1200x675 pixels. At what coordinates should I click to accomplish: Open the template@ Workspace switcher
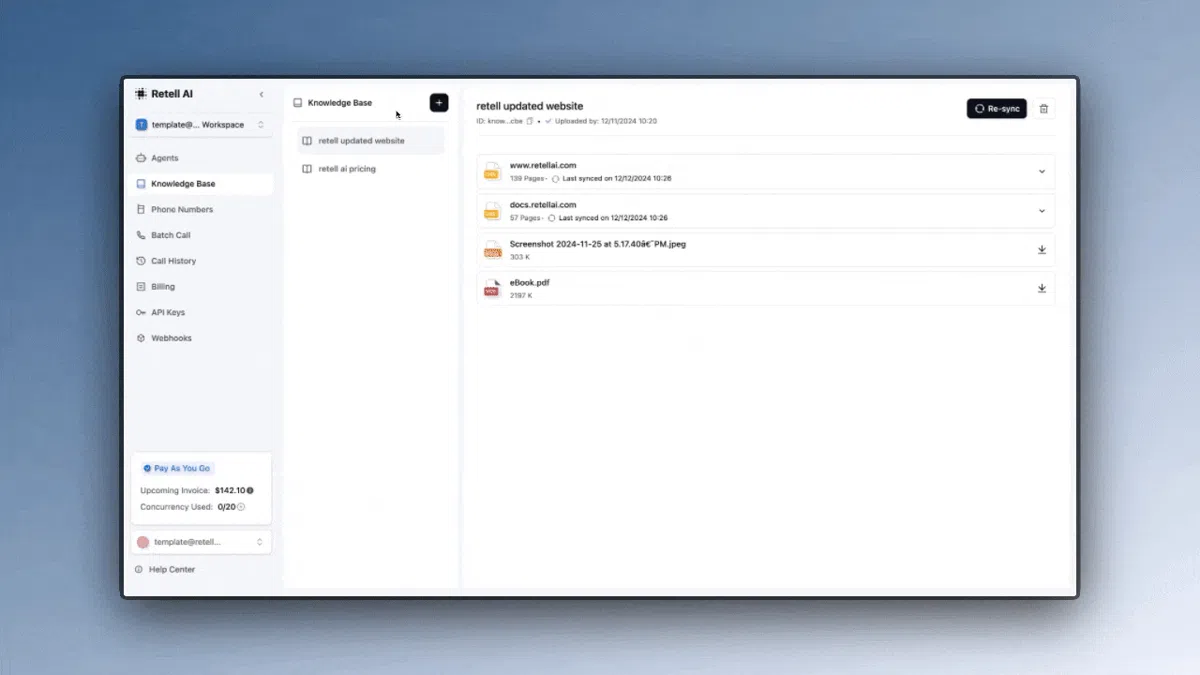(x=201, y=125)
